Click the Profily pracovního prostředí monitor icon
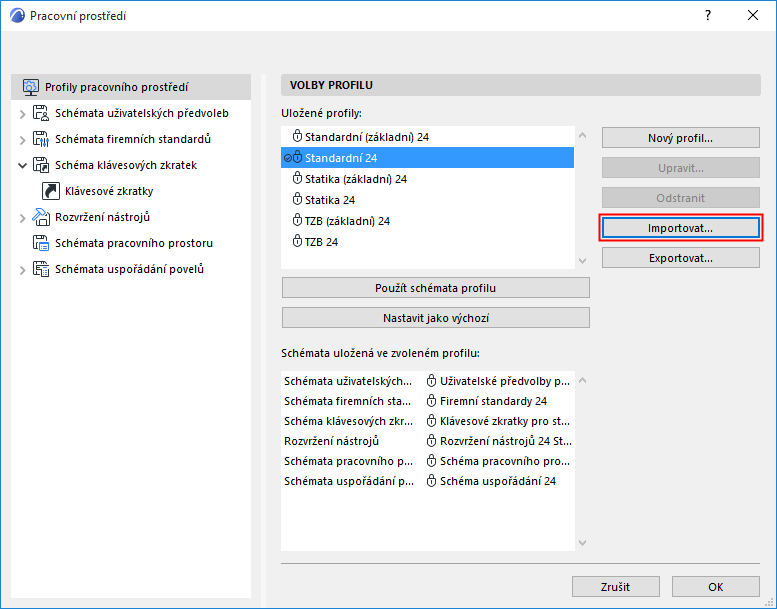The height and width of the screenshot is (609, 777). (31, 87)
